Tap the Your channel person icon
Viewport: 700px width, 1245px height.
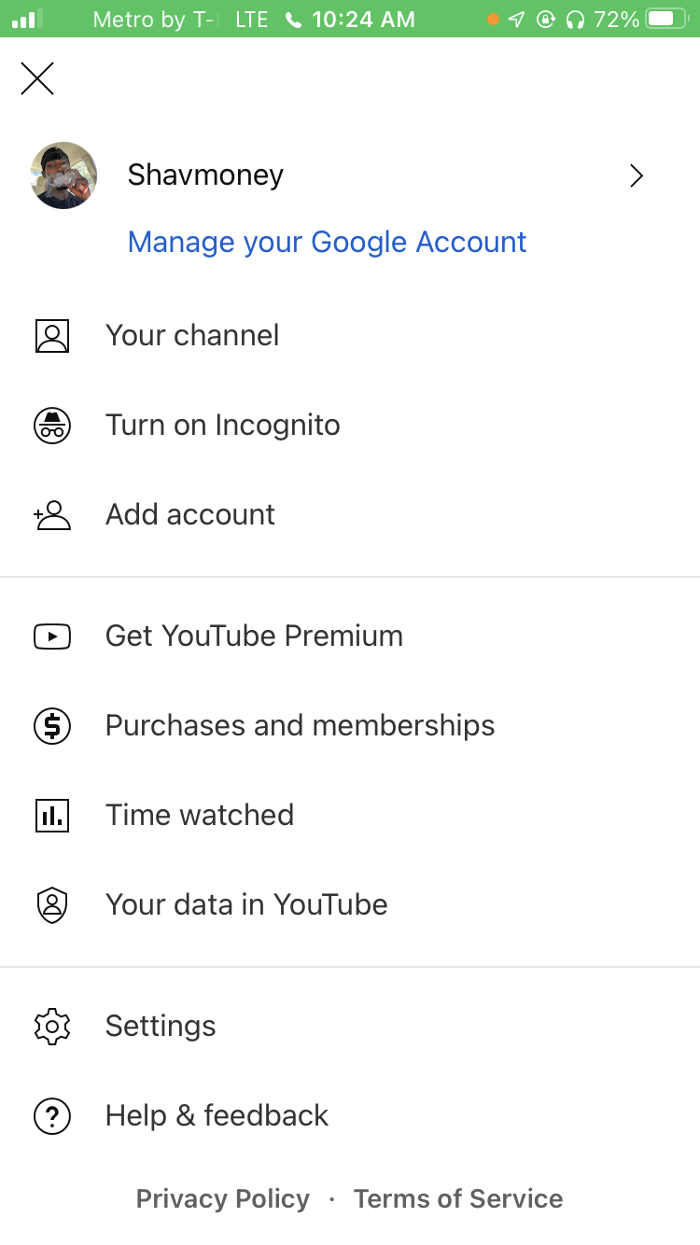(x=52, y=336)
